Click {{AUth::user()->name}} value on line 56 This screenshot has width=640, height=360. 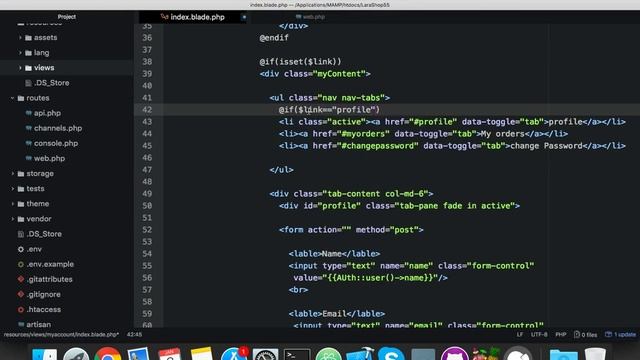tap(382, 278)
